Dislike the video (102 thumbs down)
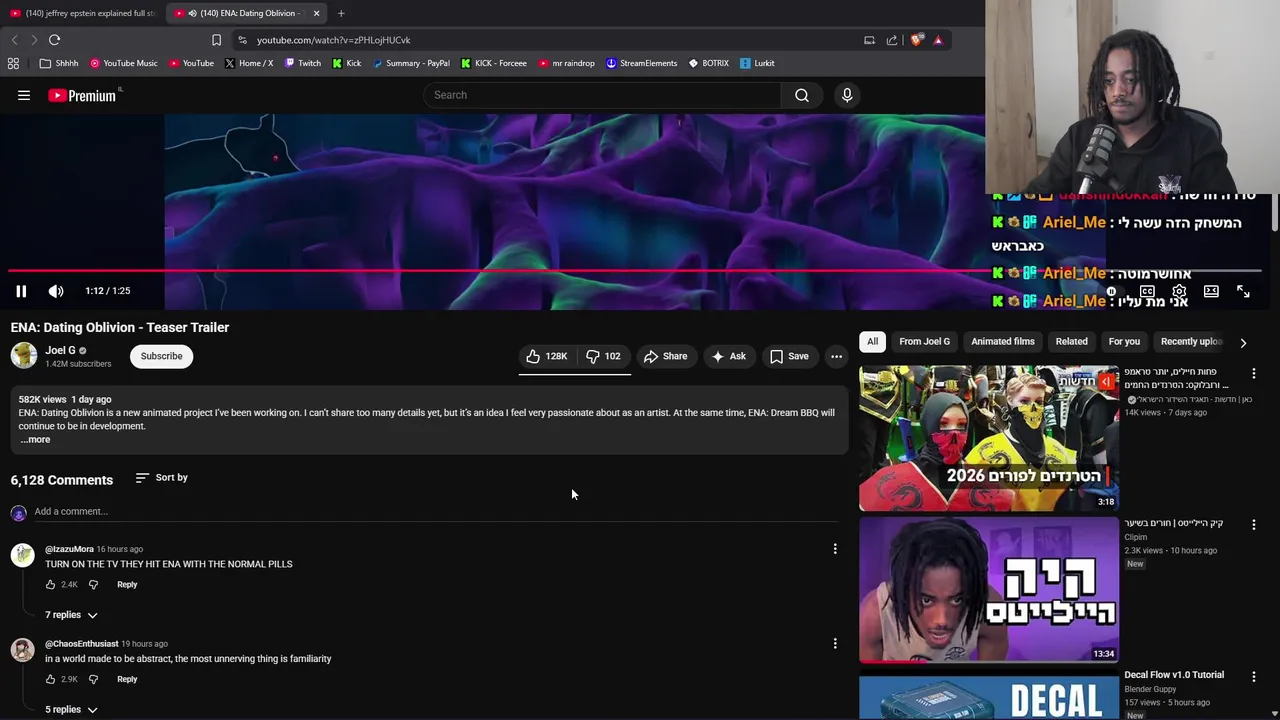The image size is (1280, 720). (x=603, y=356)
